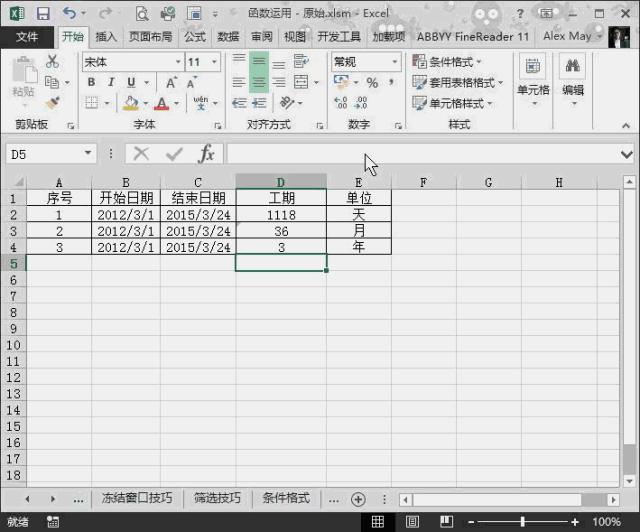Switch to 数据 Data tab
This screenshot has height=532, width=640.
point(228,37)
